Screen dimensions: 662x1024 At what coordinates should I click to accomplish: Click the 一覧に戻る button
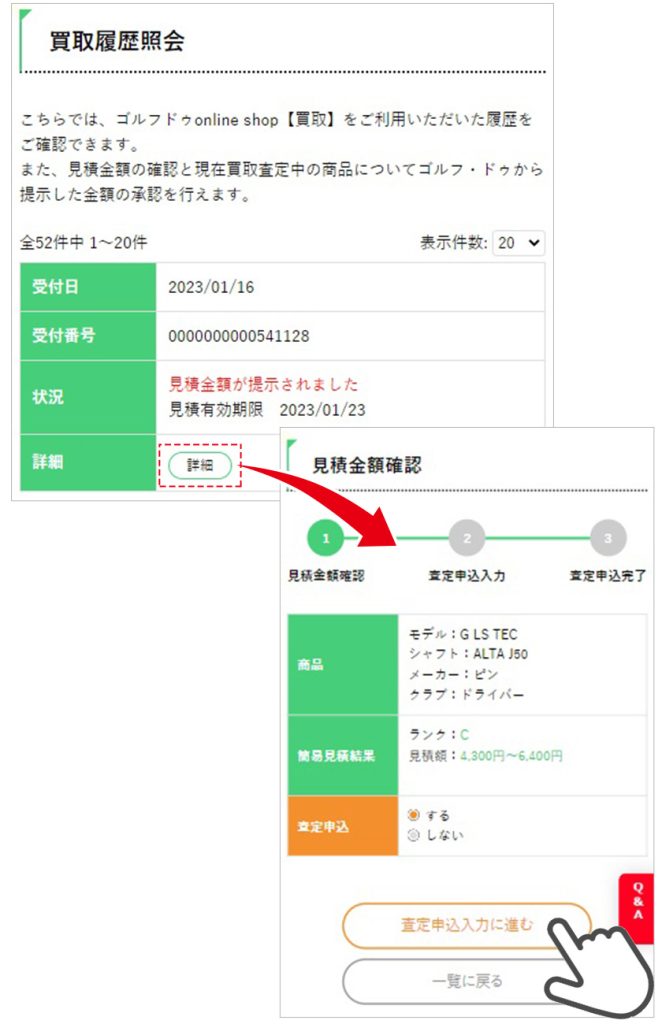[x=467, y=981]
